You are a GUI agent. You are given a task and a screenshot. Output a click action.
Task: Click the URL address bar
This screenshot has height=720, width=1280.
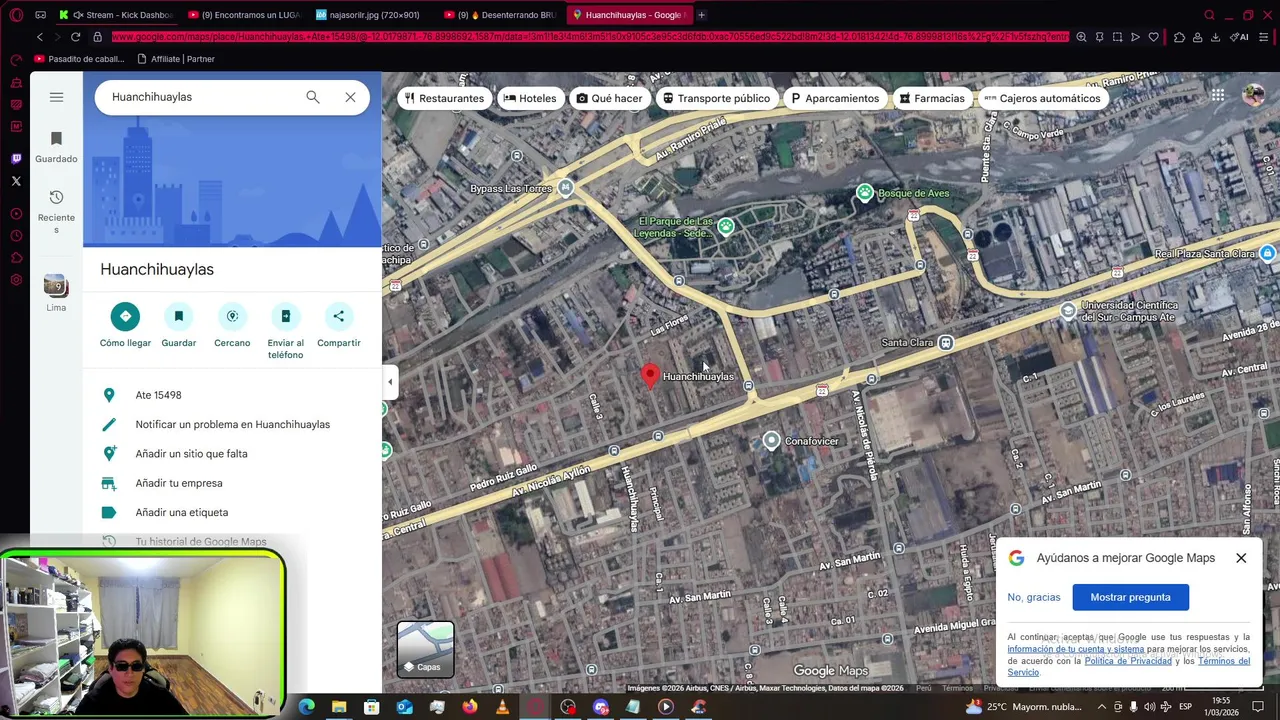point(590,37)
